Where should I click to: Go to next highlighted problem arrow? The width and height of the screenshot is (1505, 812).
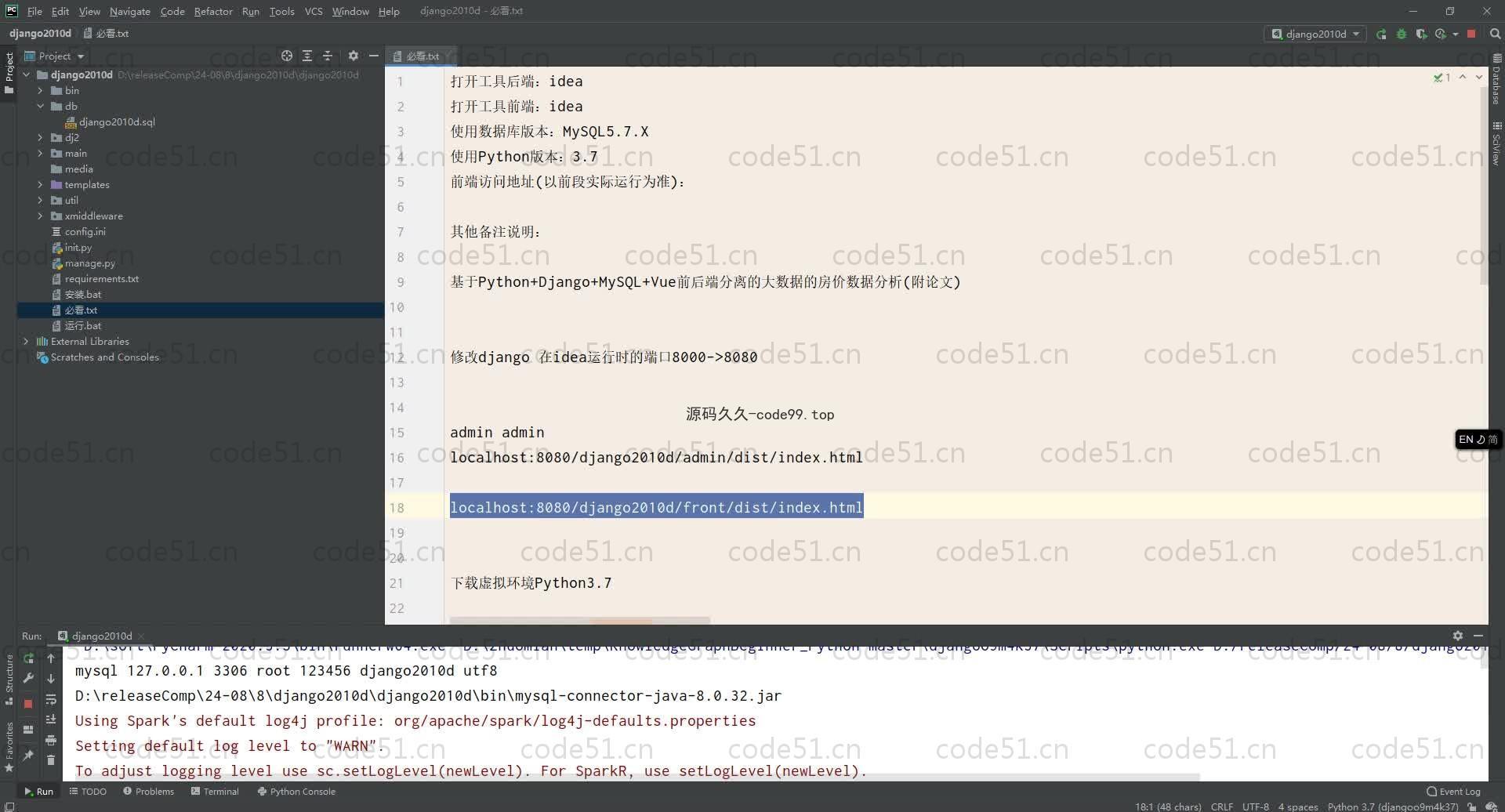pyautogui.click(x=1479, y=78)
